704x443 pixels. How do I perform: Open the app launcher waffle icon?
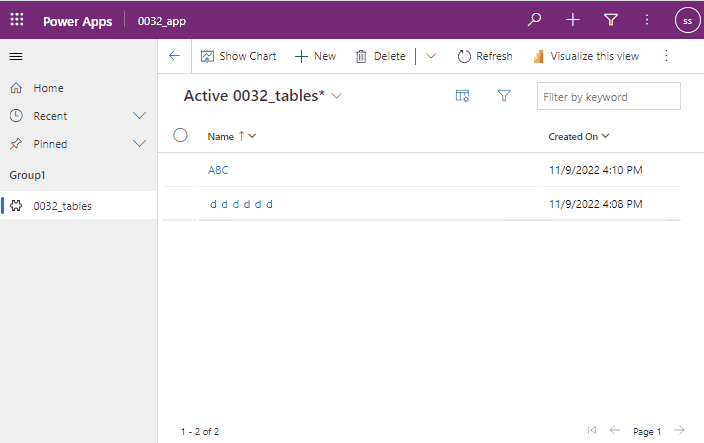tap(17, 20)
